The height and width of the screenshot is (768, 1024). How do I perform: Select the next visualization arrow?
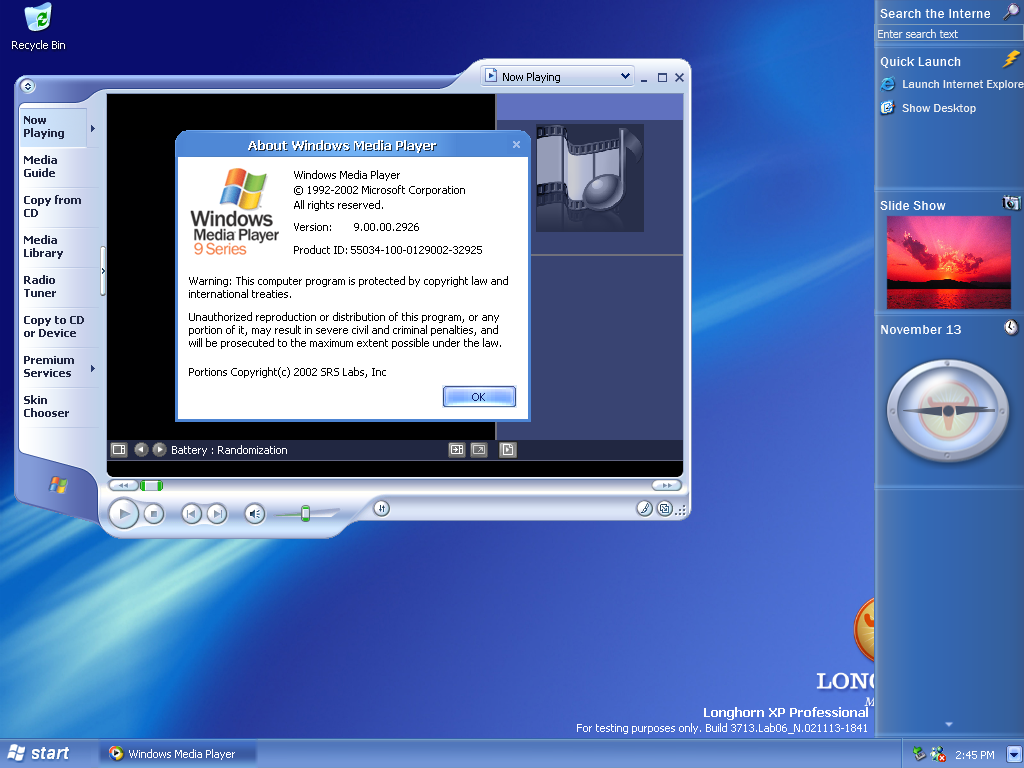pos(159,449)
